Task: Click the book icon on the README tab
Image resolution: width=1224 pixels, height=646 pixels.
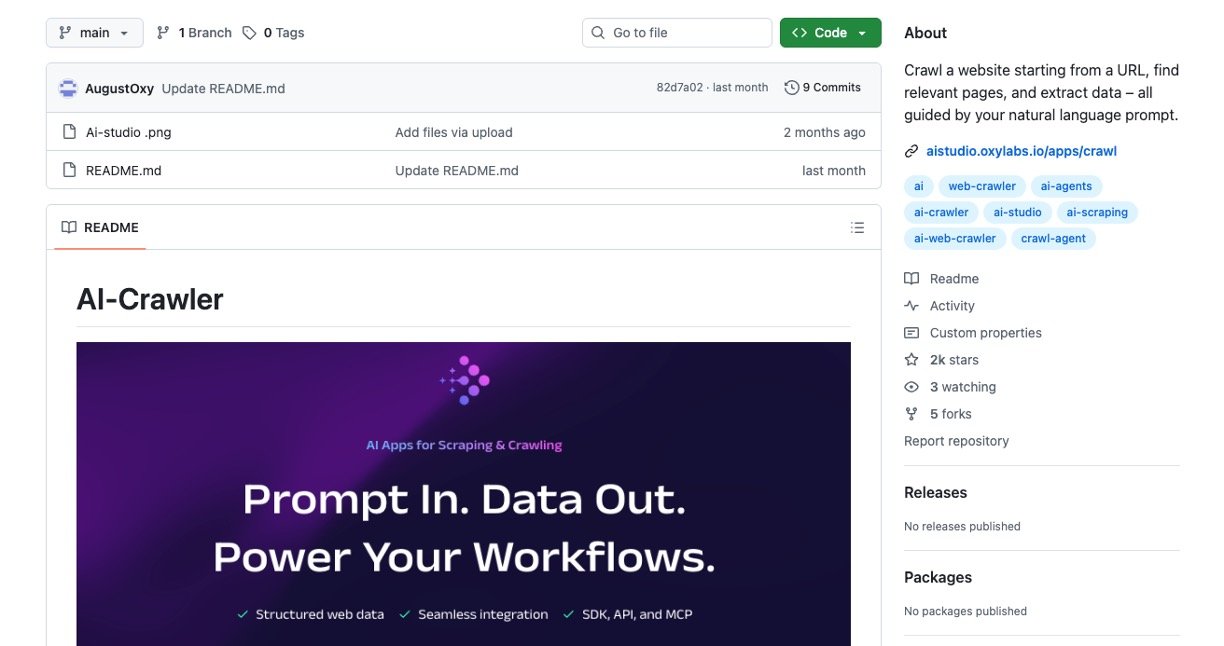Action: click(69, 227)
